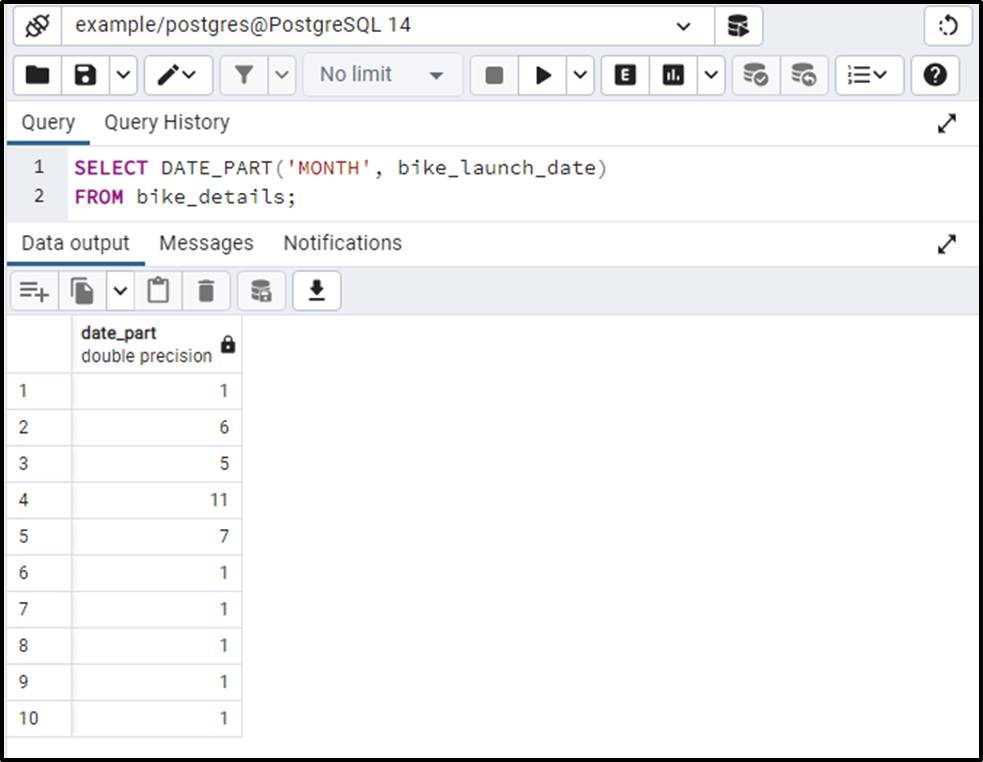This screenshot has width=983, height=762.
Task: Paste rows into the grid
Action: tap(158, 290)
